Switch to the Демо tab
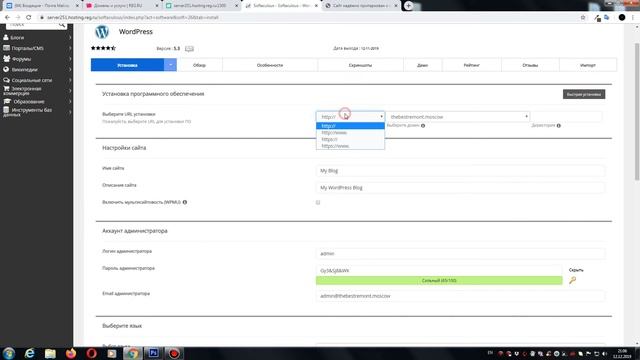This screenshot has height=360, width=640. (x=422, y=65)
